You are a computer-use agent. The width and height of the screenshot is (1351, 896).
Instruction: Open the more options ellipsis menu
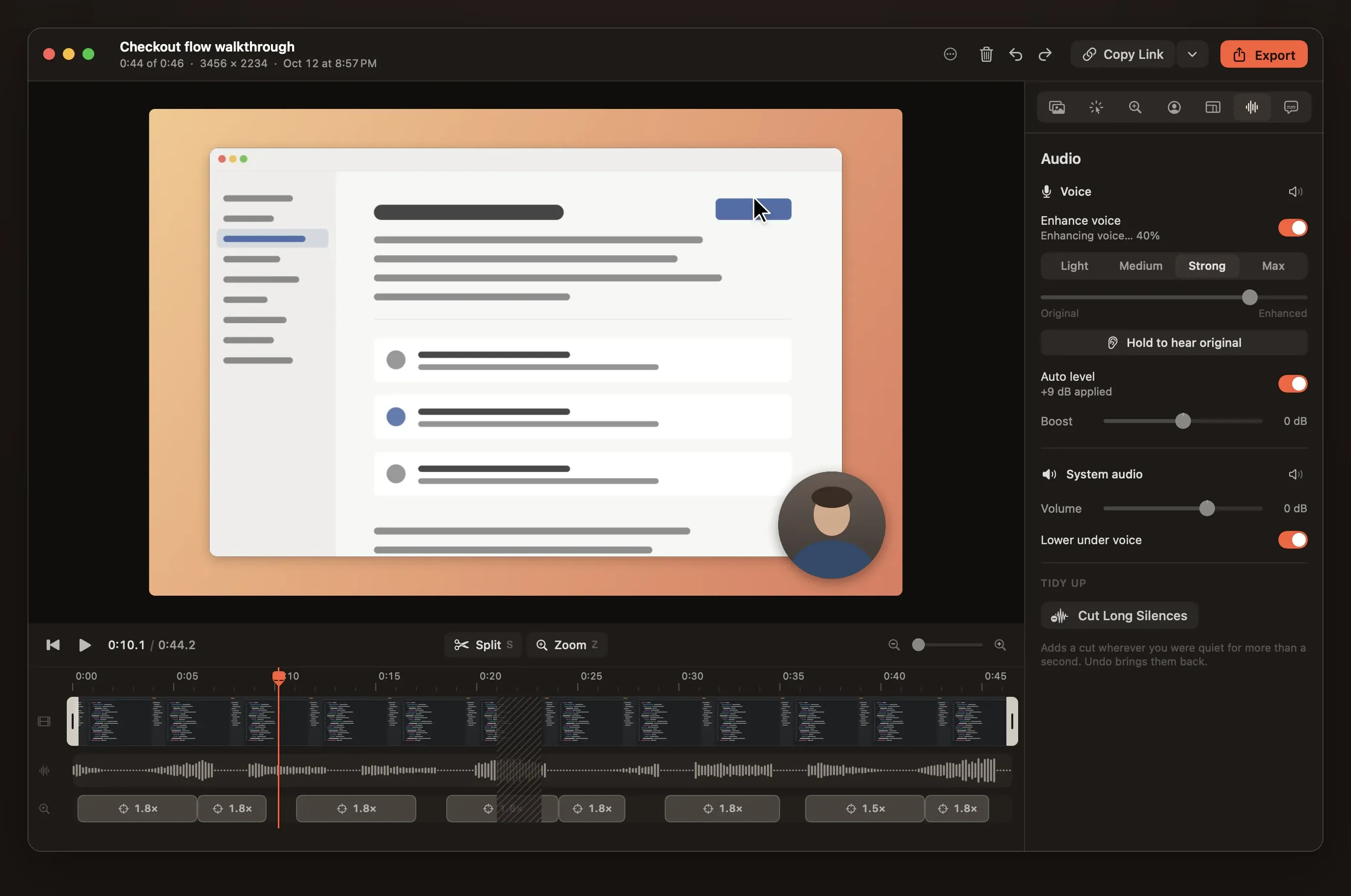[x=950, y=54]
